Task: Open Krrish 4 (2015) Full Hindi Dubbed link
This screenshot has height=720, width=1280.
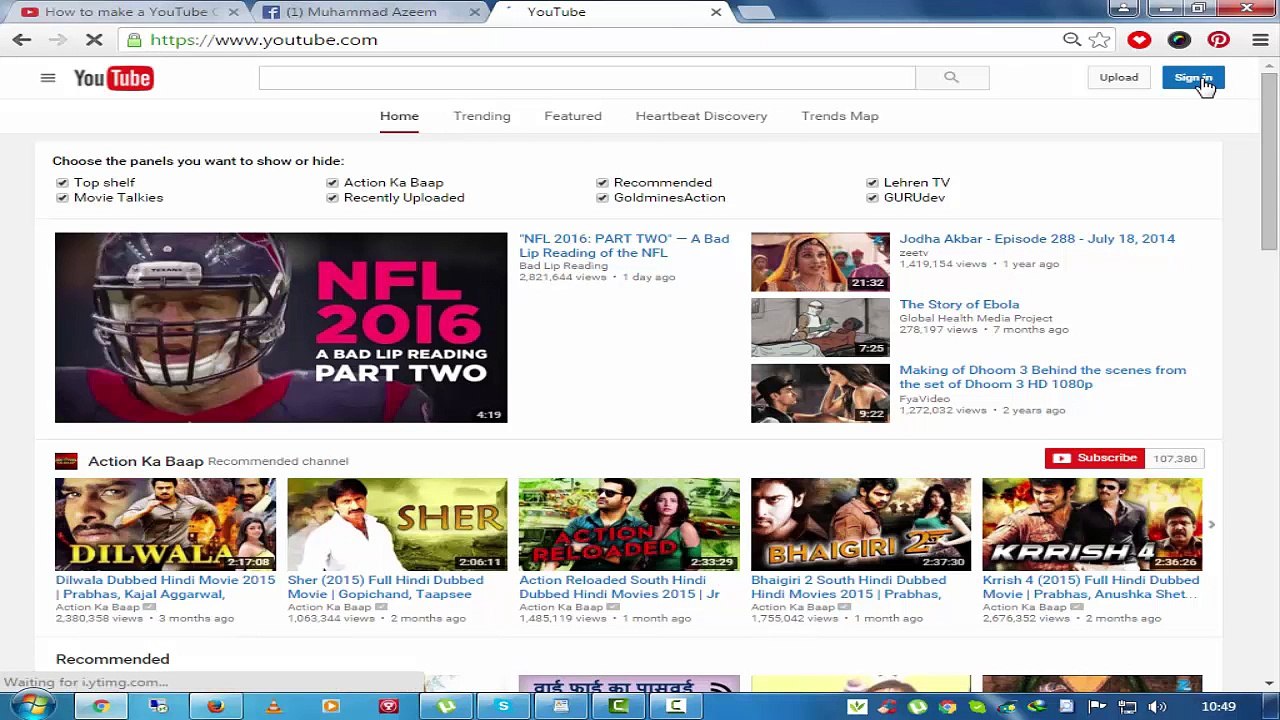Action: click(1090, 587)
